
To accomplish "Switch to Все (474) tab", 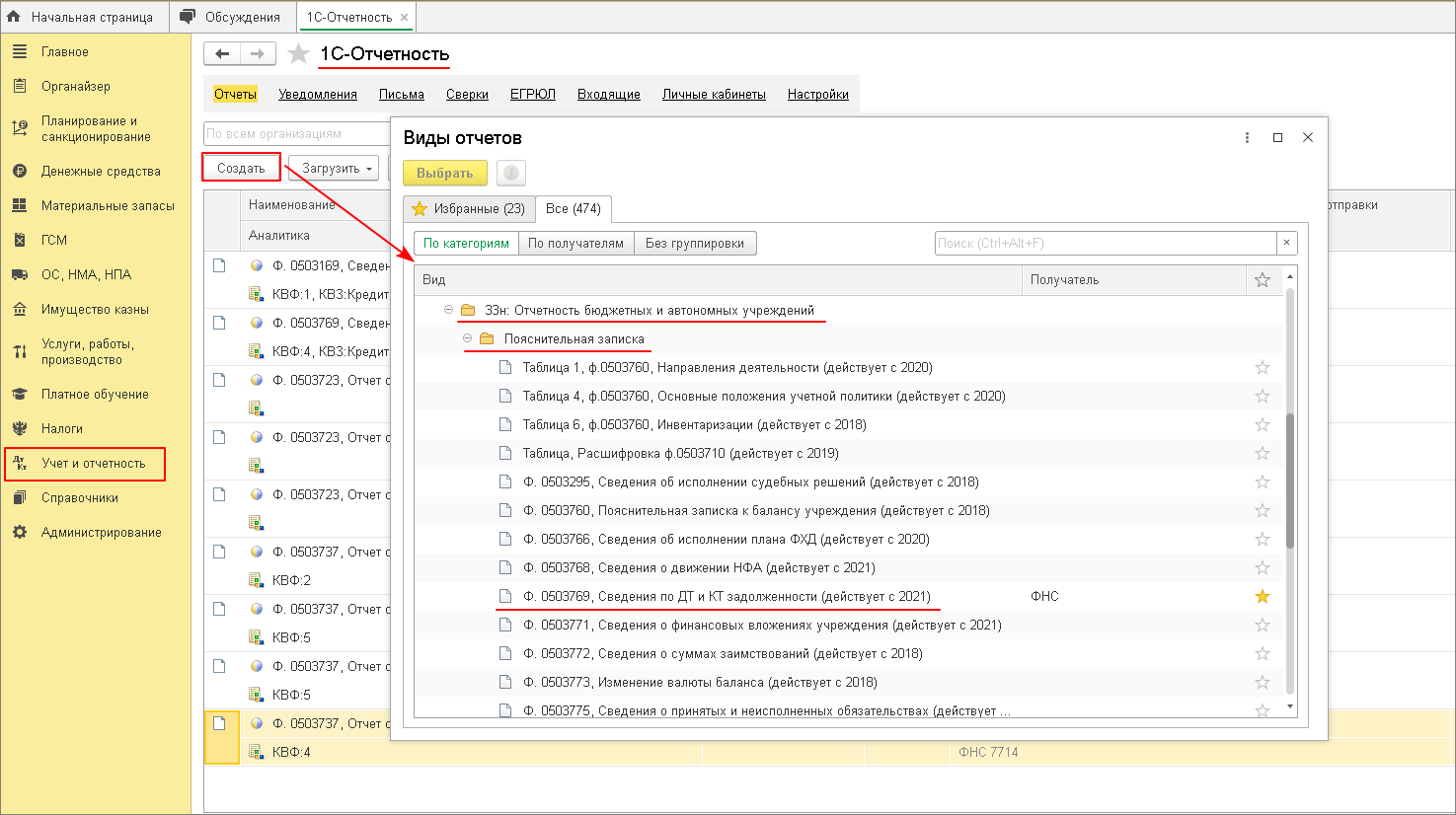I will click(x=574, y=208).
